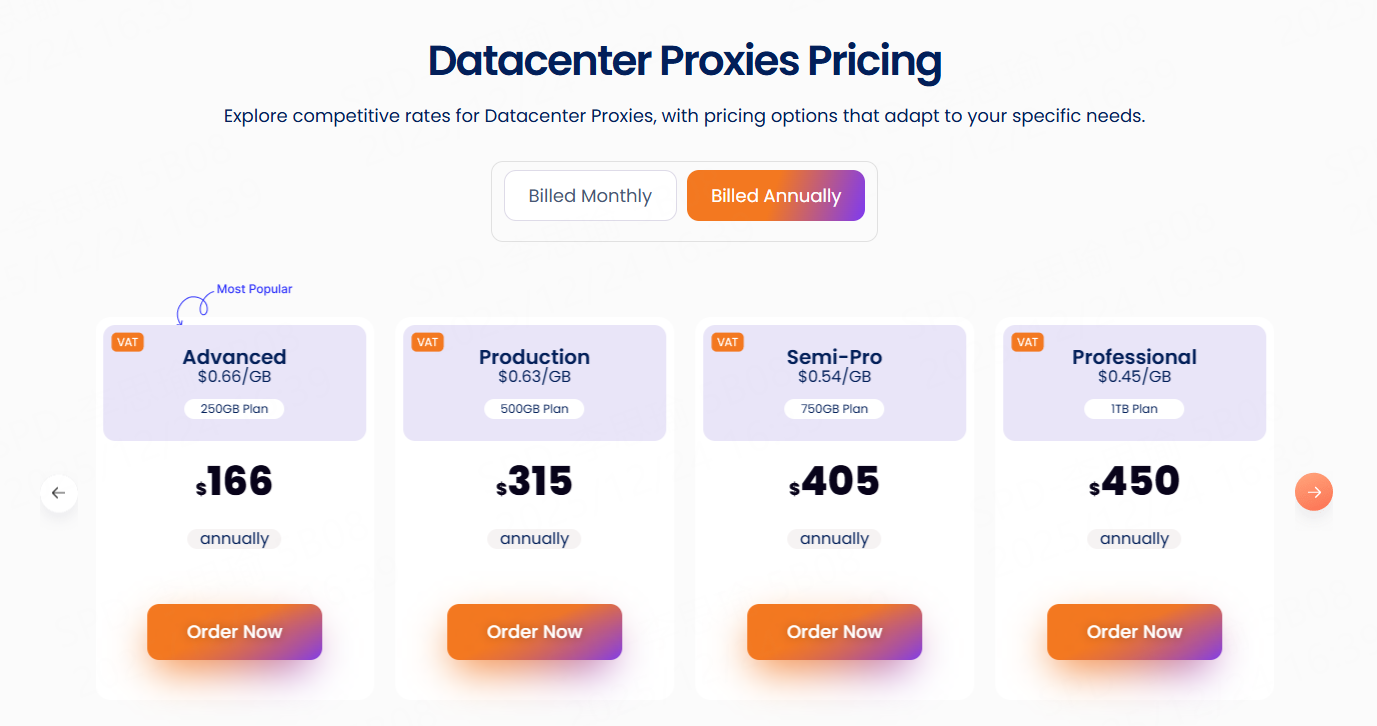This screenshot has height=726, width=1377.
Task: Switch to Billed Monthly pricing
Action: 590,196
